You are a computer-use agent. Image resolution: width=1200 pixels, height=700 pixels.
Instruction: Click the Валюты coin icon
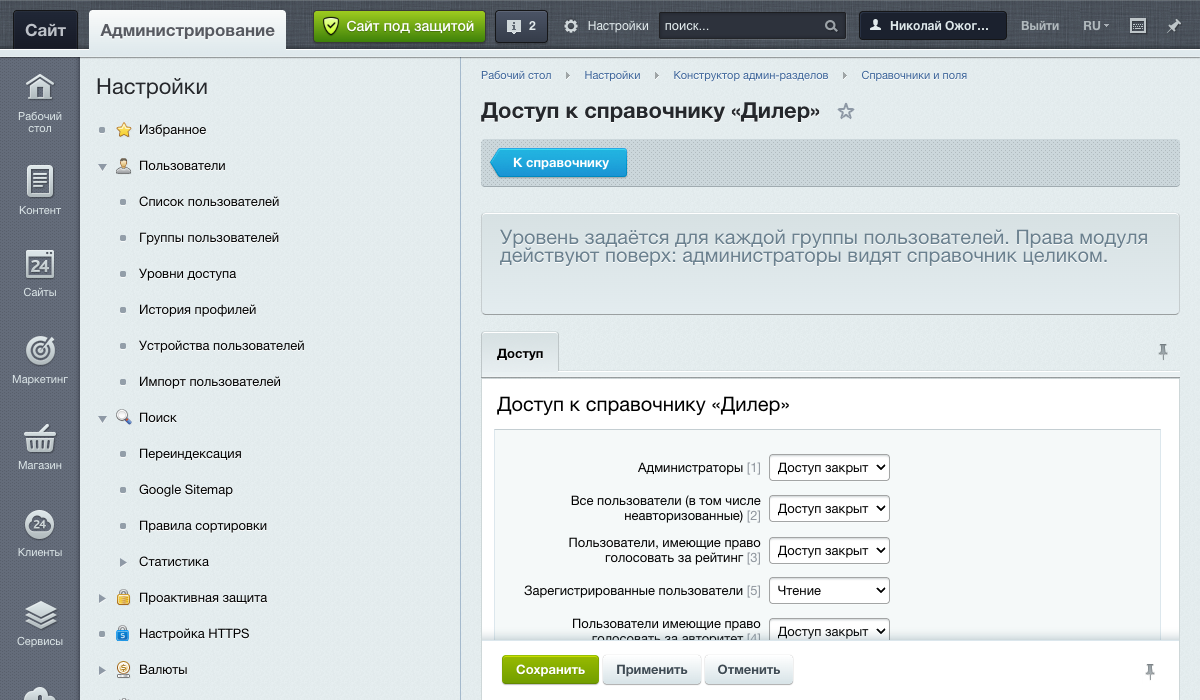pyautogui.click(x=124, y=670)
